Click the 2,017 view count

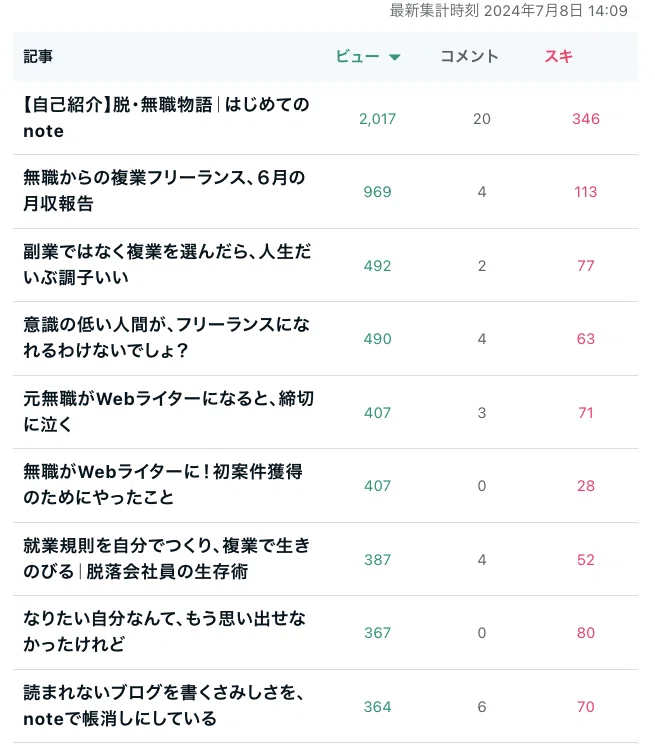[377, 119]
